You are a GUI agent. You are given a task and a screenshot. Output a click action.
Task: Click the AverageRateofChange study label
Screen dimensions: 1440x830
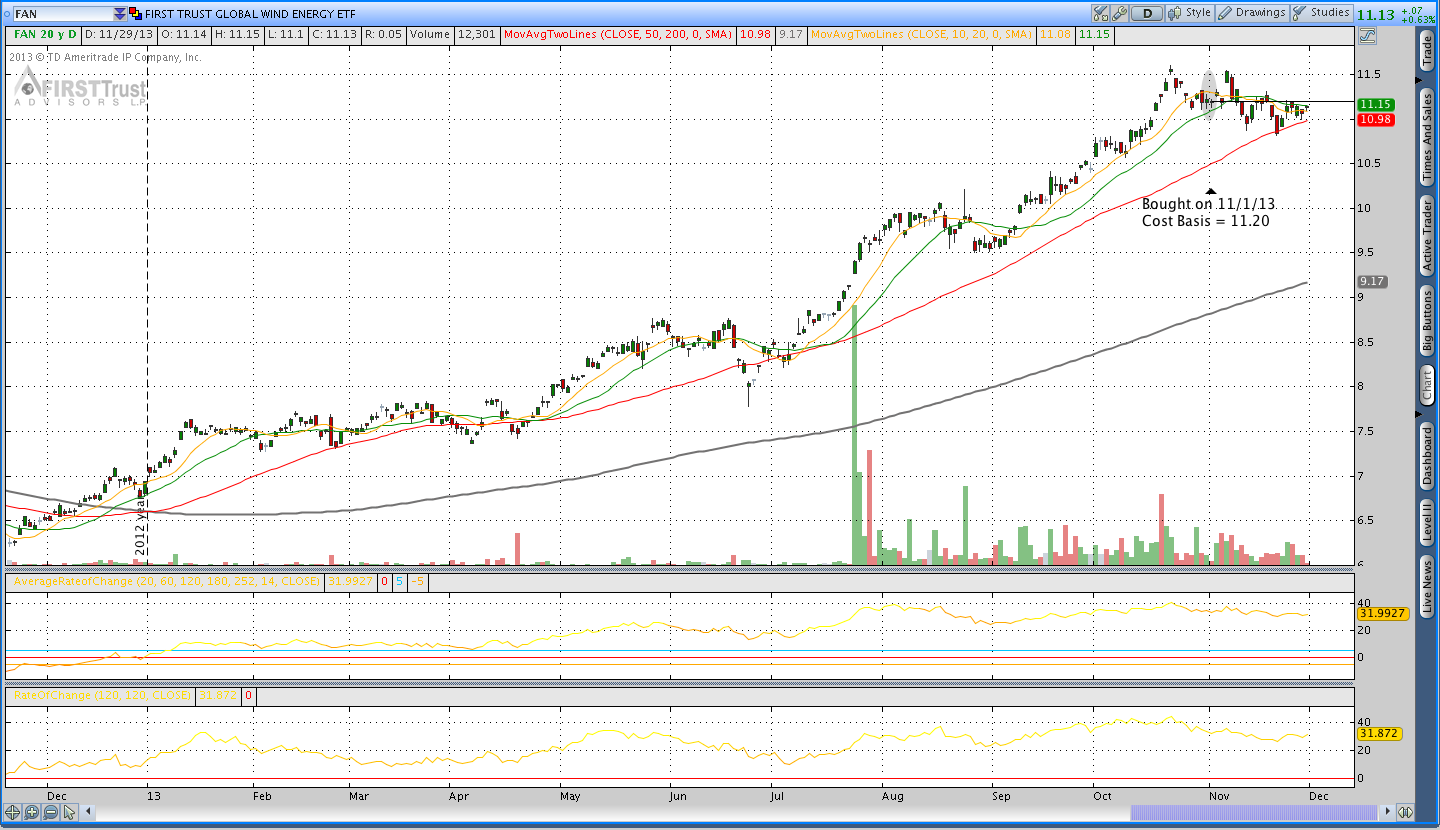165,580
